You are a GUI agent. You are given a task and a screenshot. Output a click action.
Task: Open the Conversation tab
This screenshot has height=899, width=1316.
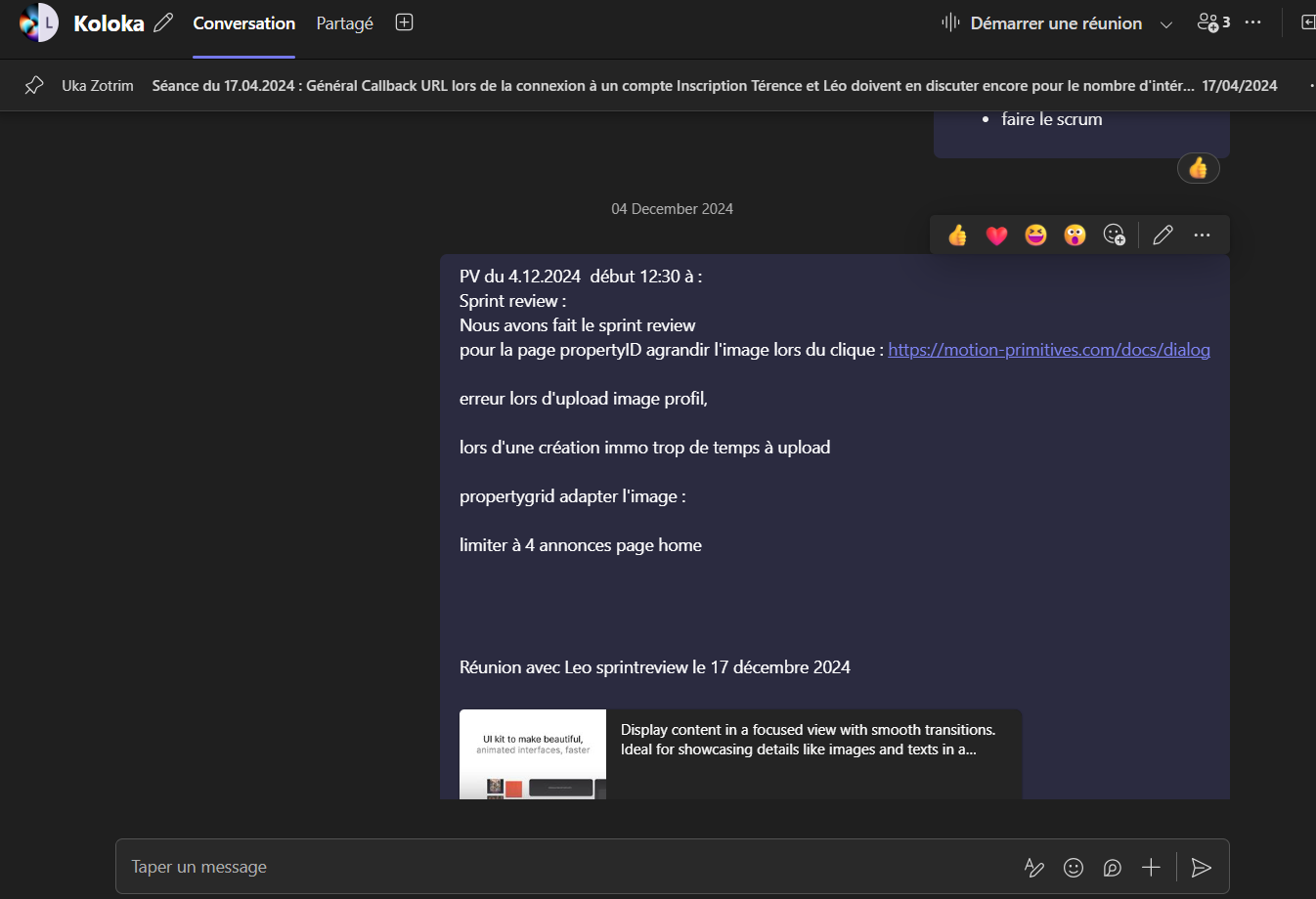(243, 23)
